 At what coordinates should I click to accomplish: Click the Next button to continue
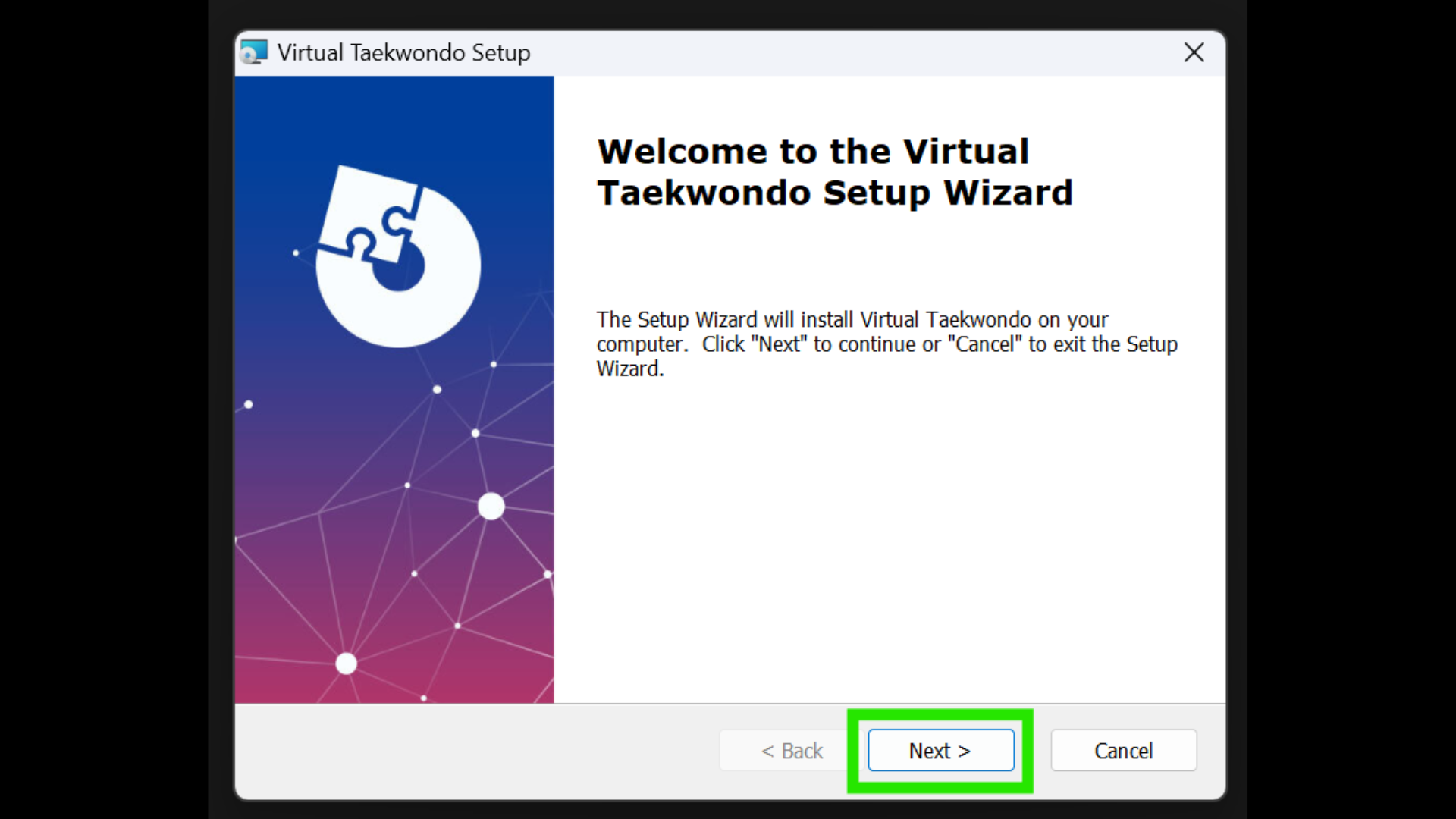click(940, 751)
